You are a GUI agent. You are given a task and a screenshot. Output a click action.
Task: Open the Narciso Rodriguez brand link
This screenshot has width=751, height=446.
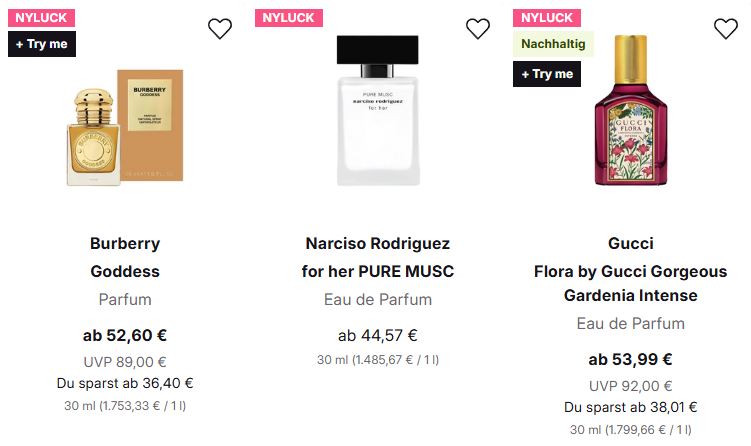point(377,243)
